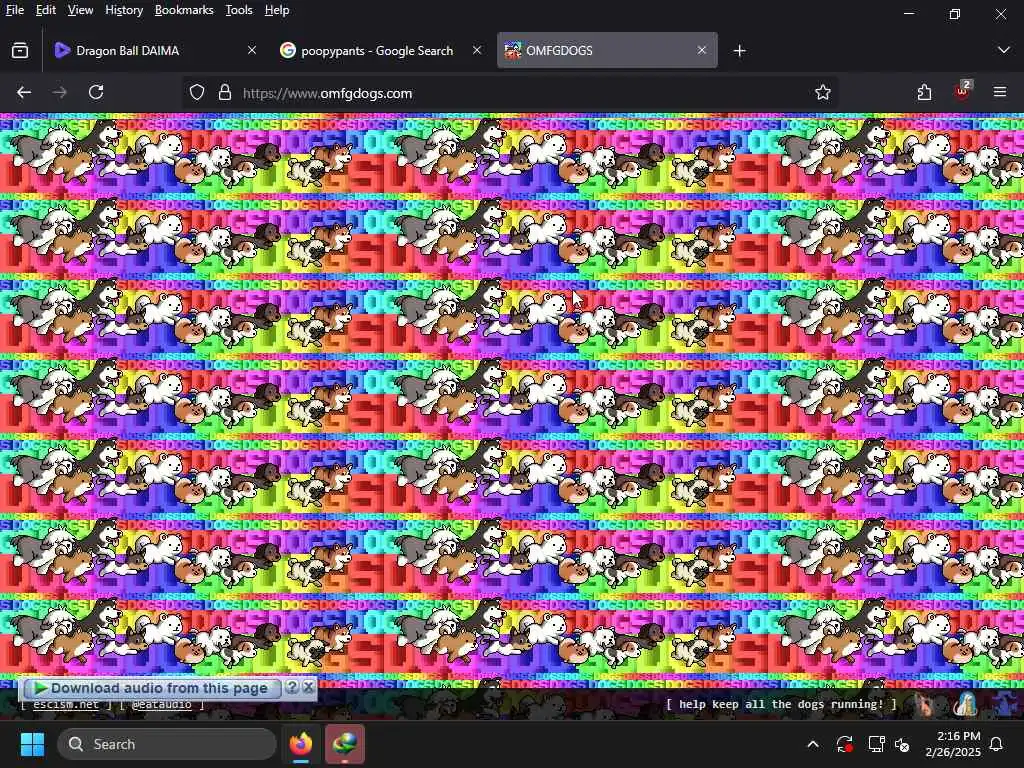1024x768 pixels.
Task: Open the network display tray icon
Action: tap(876, 744)
